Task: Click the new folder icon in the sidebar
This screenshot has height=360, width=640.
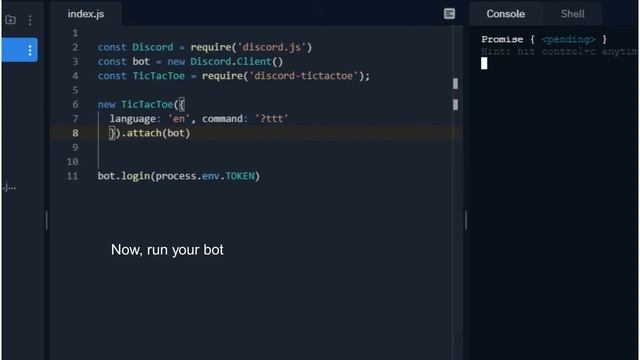Action: coord(11,20)
